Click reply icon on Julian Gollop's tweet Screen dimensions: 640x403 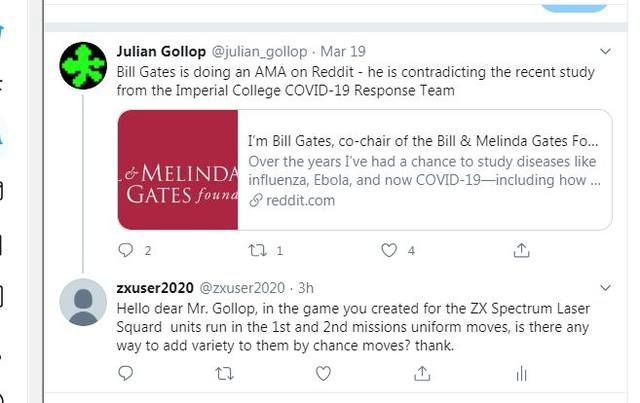[x=126, y=250]
